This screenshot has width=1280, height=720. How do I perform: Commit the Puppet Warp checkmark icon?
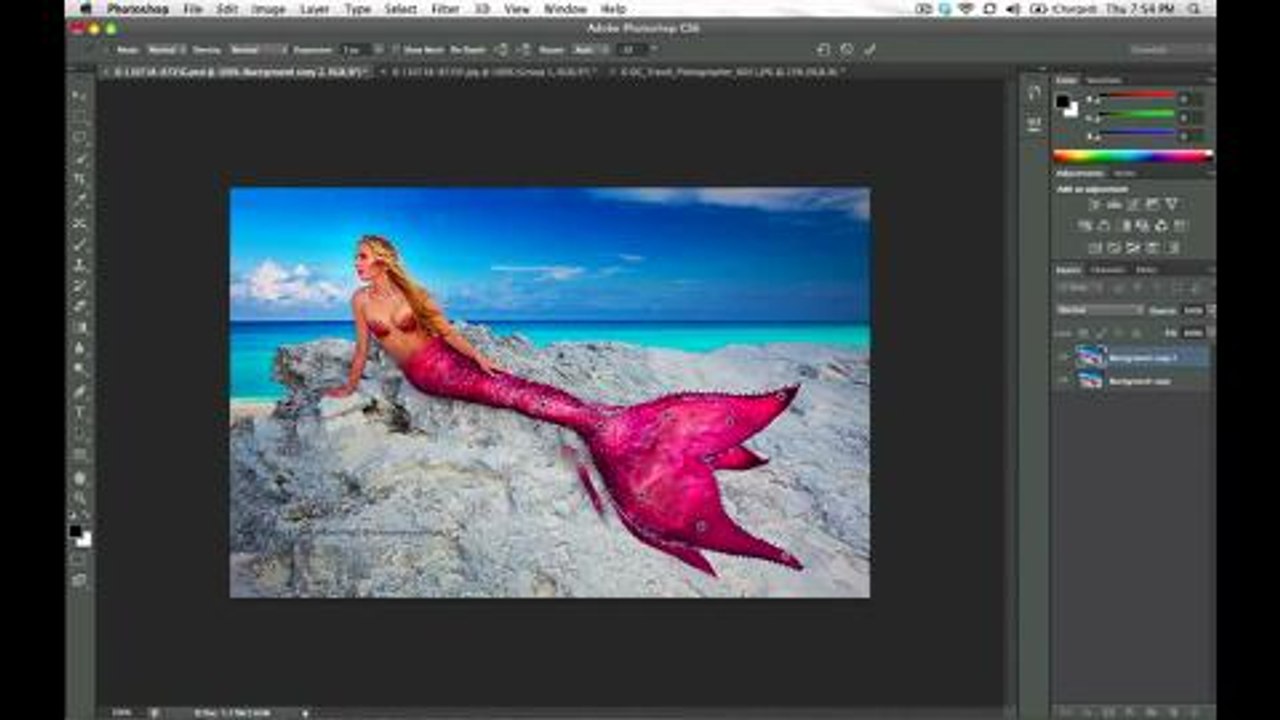(x=869, y=49)
